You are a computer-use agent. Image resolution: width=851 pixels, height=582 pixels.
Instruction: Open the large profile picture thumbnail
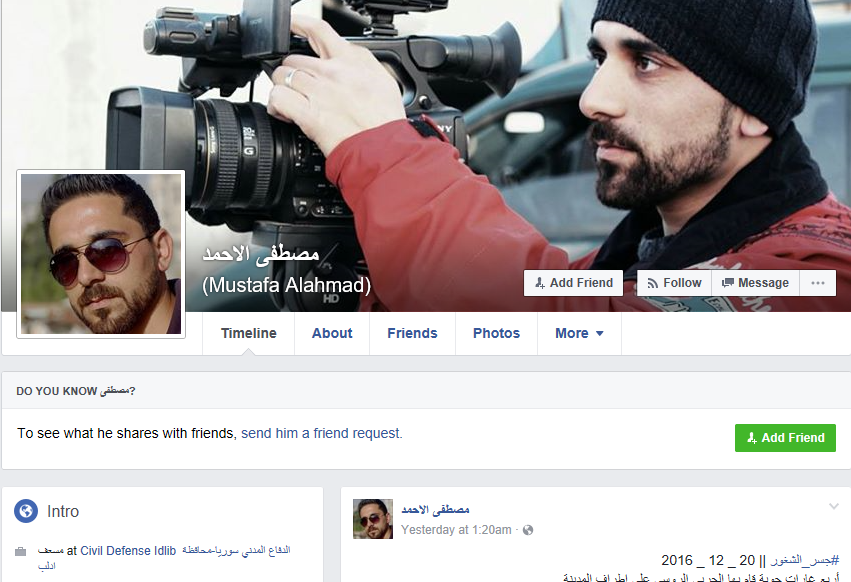tap(101, 254)
